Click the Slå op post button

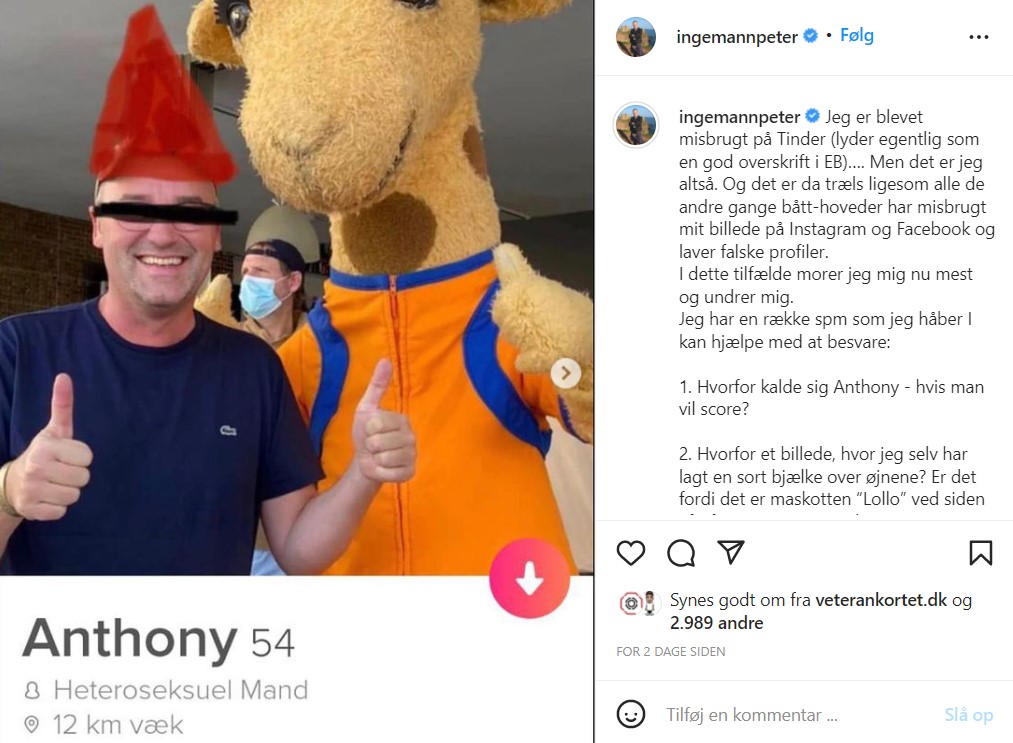968,715
